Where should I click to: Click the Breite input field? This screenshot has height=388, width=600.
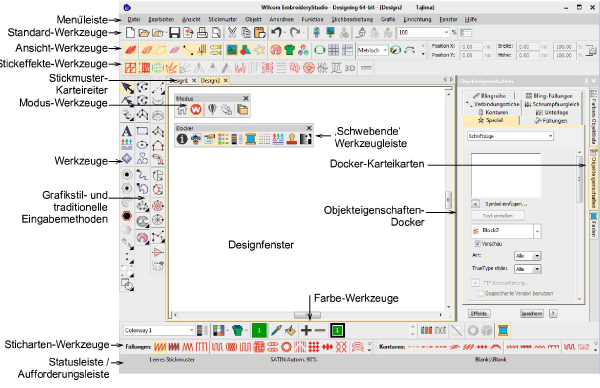pyautogui.click(x=527, y=47)
